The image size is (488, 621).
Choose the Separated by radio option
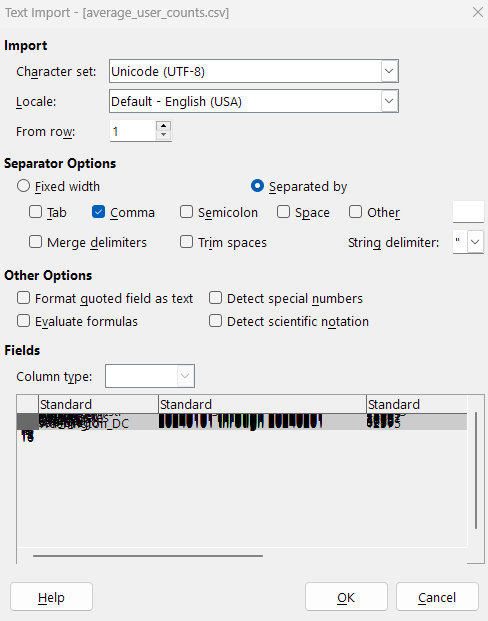click(257, 186)
